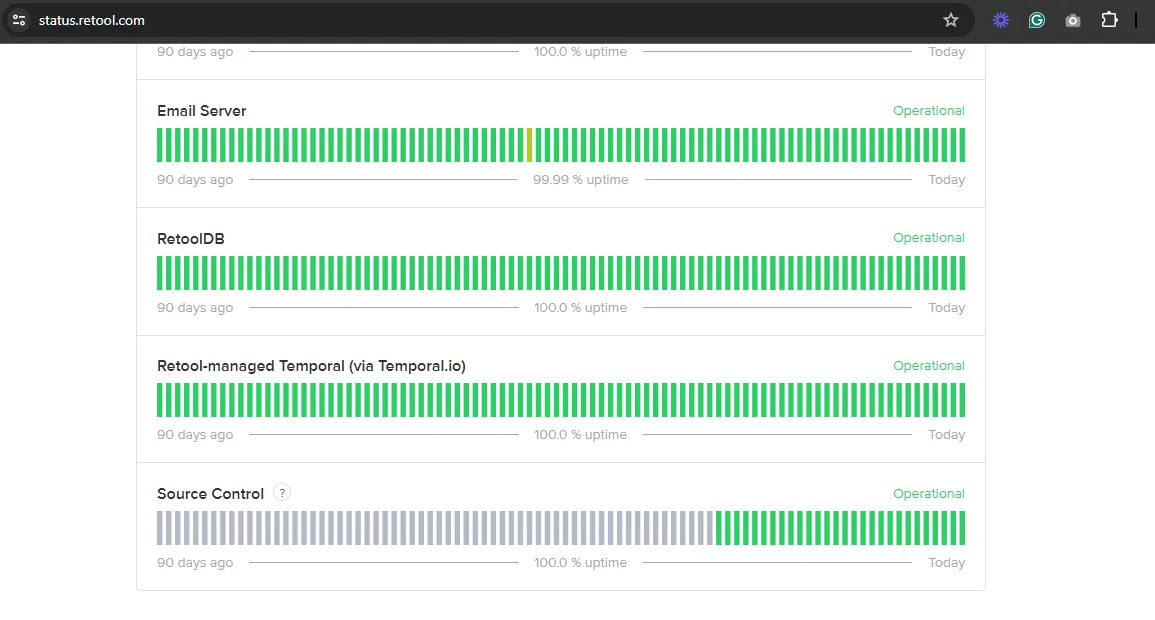Viewport: 1155px width, 620px height.
Task: Click RetoolDB's 100.0 % uptime text
Action: (x=580, y=308)
